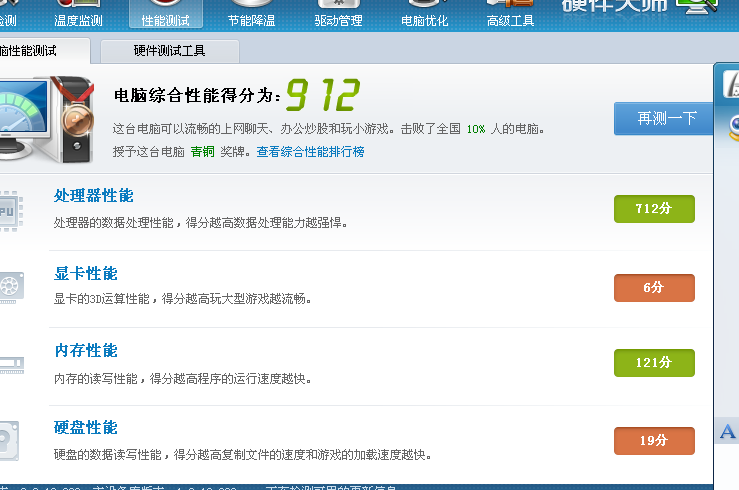The height and width of the screenshot is (490, 739).
Task: Switch to the 硬件测试工具 tab
Action: [171, 50]
